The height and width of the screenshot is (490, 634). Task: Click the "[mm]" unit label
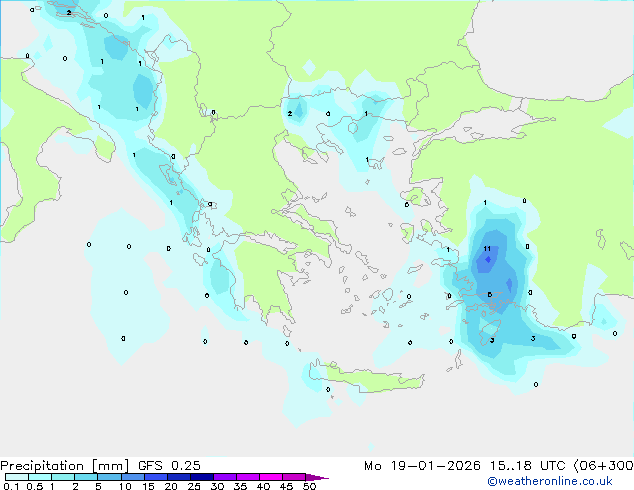(110, 466)
